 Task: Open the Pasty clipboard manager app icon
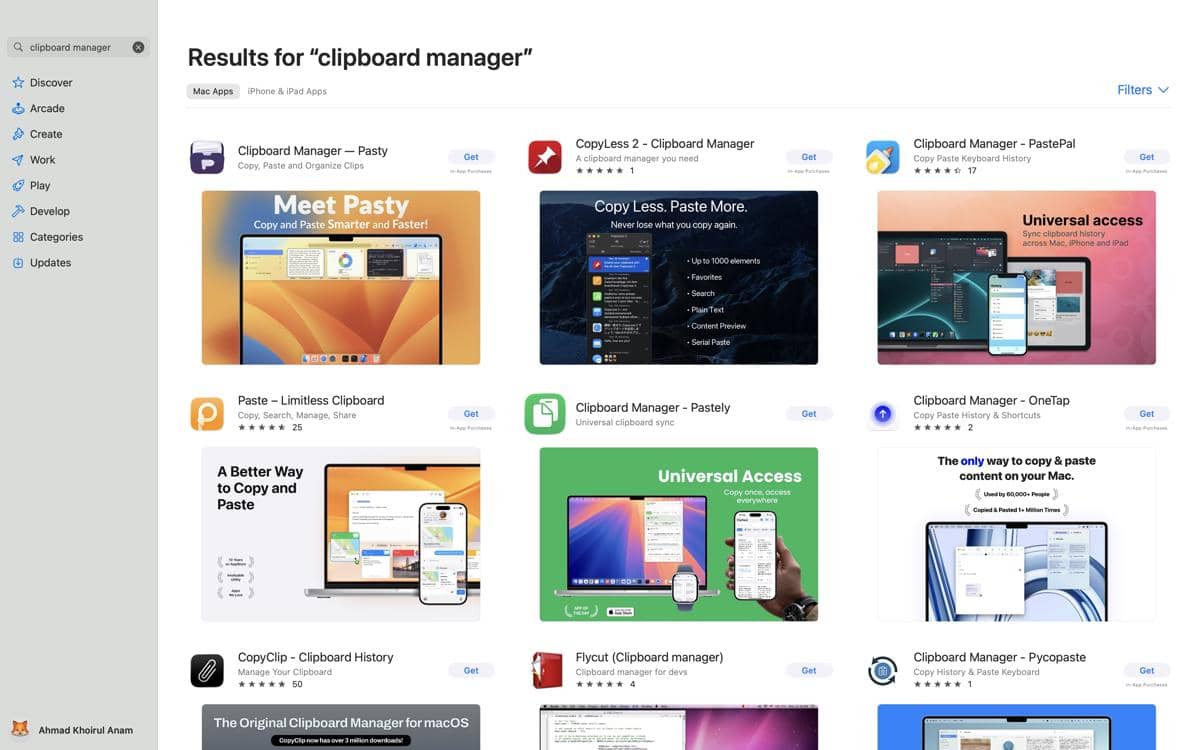coord(207,157)
